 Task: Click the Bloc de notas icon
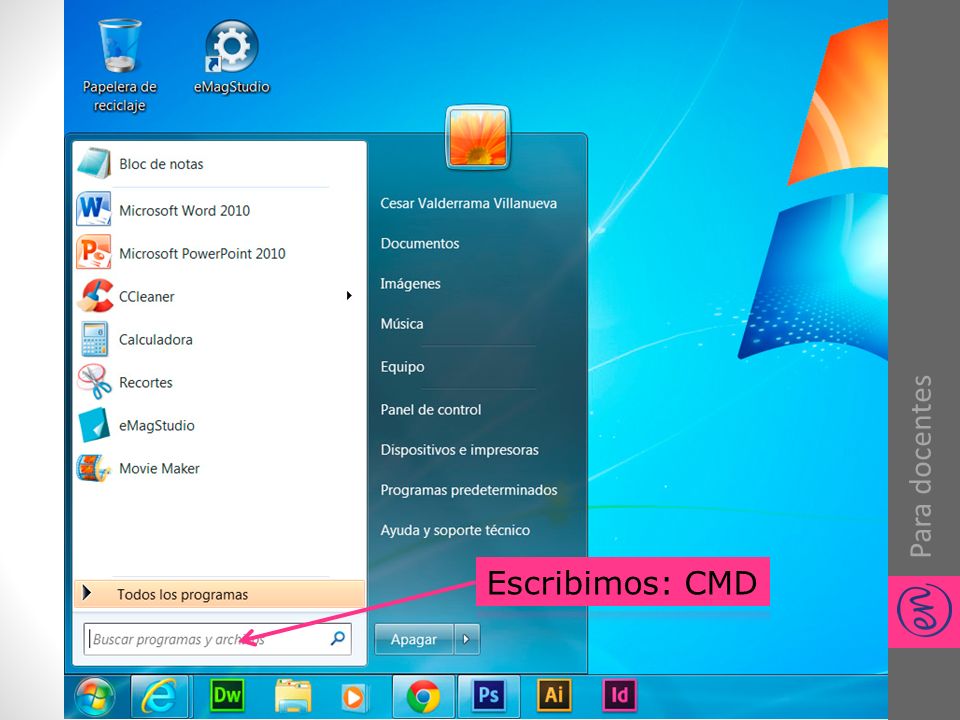(94, 163)
